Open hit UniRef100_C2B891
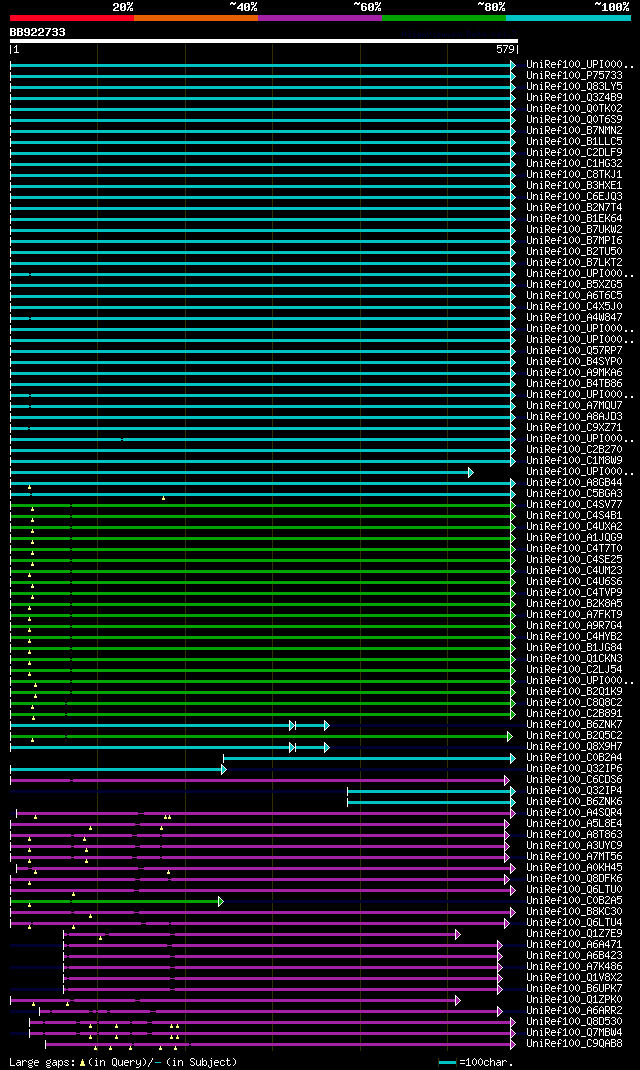This screenshot has height=1070, width=640. coord(574,714)
